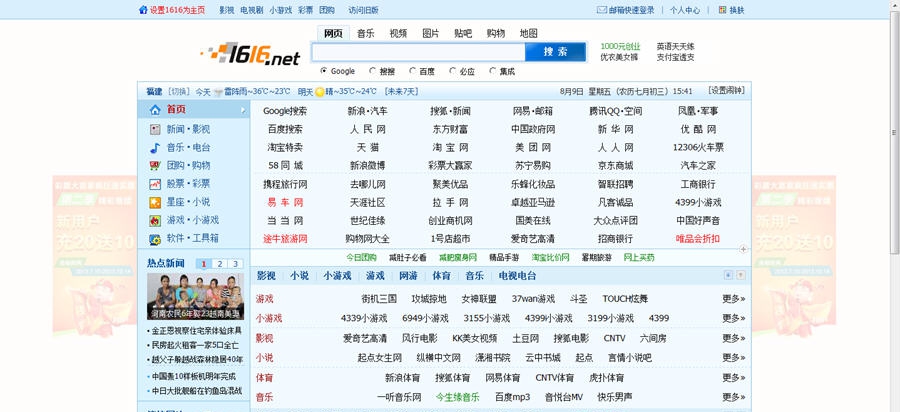This screenshot has width=900, height=412.
Task: Click the 星座·小说 star icon
Action: click(155, 202)
